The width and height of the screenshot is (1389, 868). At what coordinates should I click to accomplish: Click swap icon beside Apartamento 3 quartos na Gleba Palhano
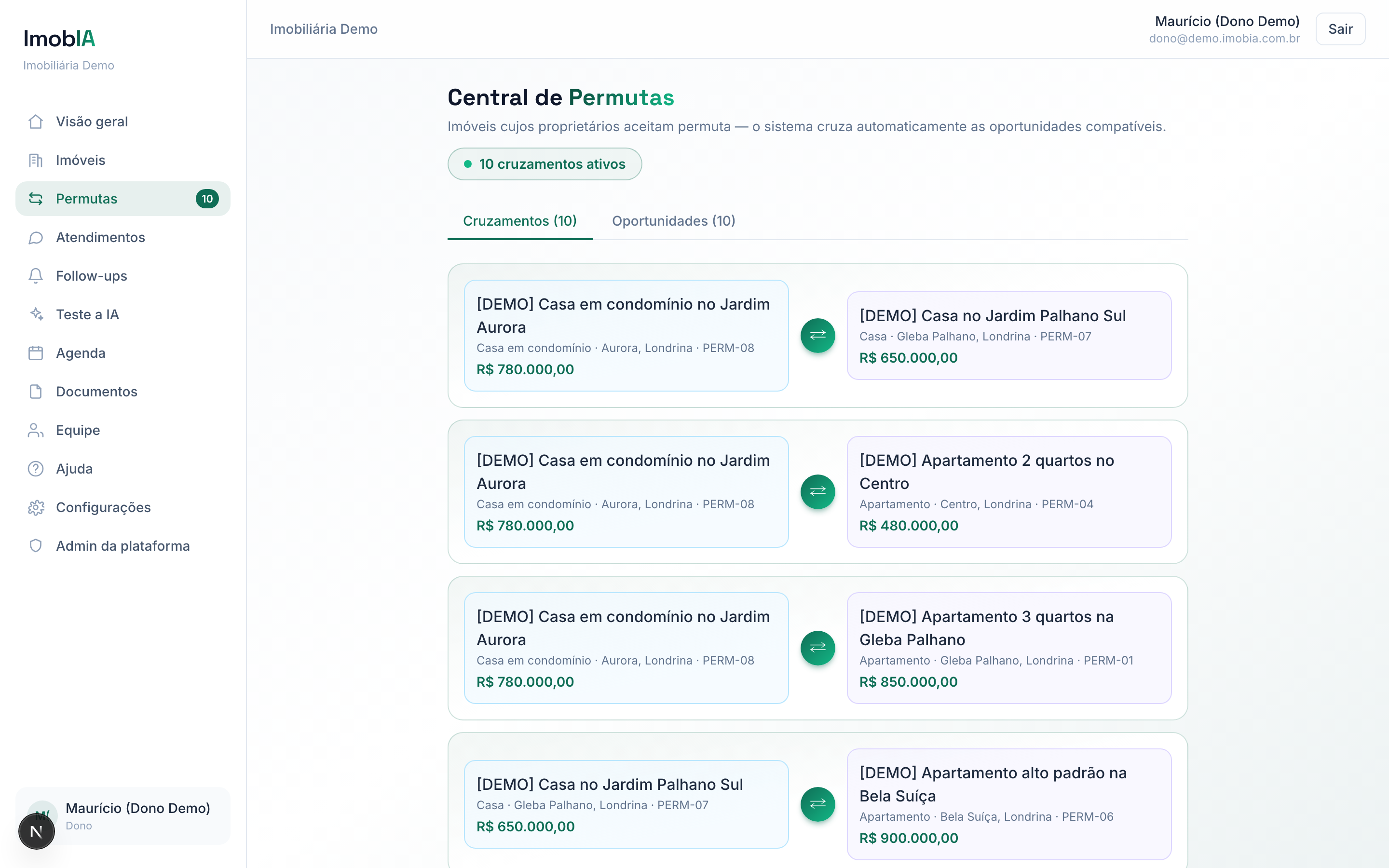tap(817, 648)
